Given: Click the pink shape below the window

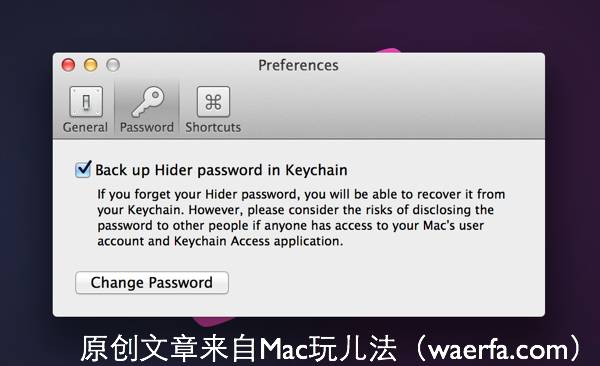Looking at the screenshot, I should [214, 320].
